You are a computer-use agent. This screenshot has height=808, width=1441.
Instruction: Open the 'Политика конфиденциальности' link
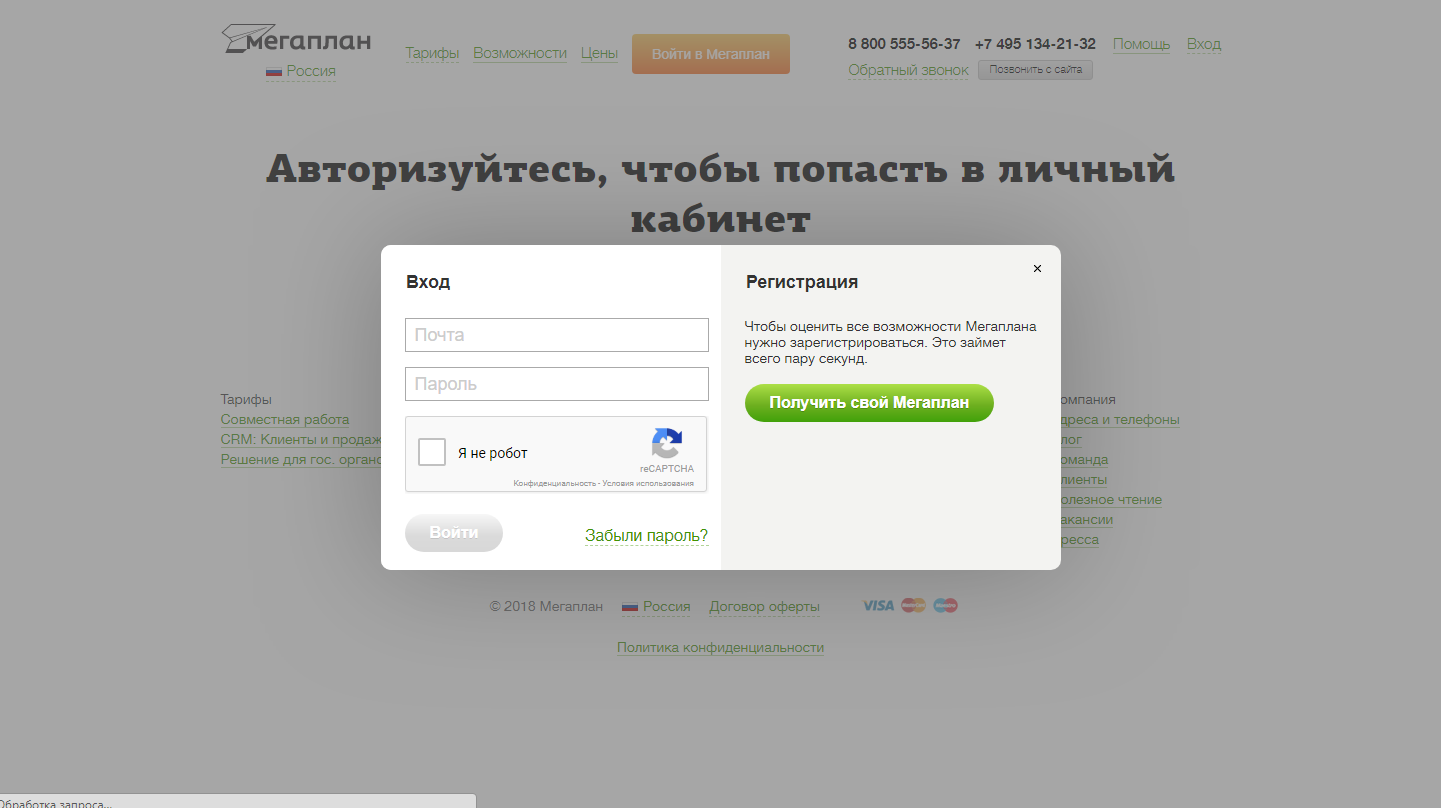pos(720,647)
